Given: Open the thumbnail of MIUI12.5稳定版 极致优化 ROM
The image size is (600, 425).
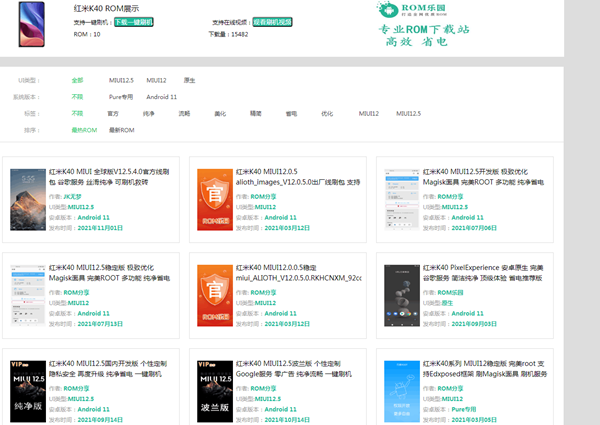Looking at the screenshot, I should pyautogui.click(x=28, y=296).
